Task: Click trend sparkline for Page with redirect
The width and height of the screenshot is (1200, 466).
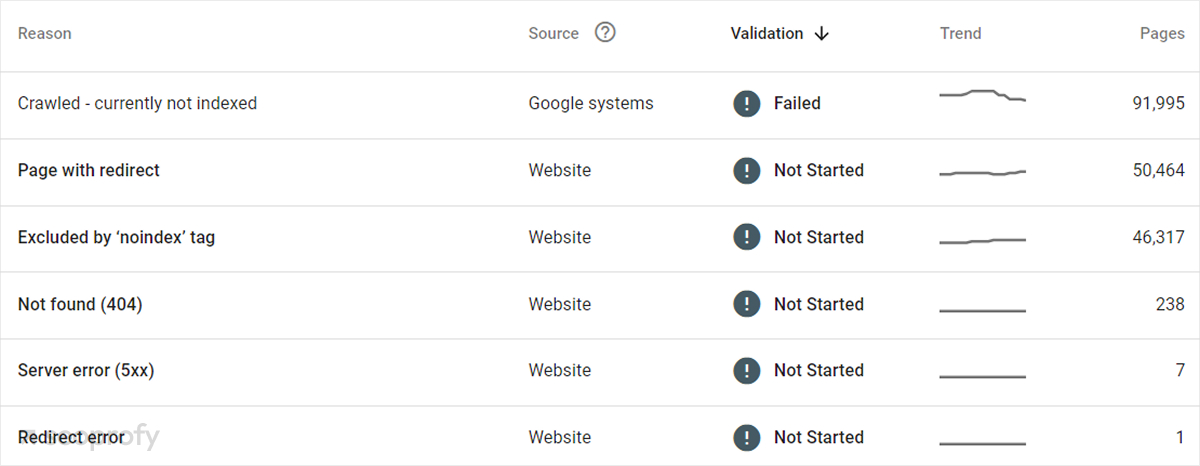Action: tap(982, 173)
